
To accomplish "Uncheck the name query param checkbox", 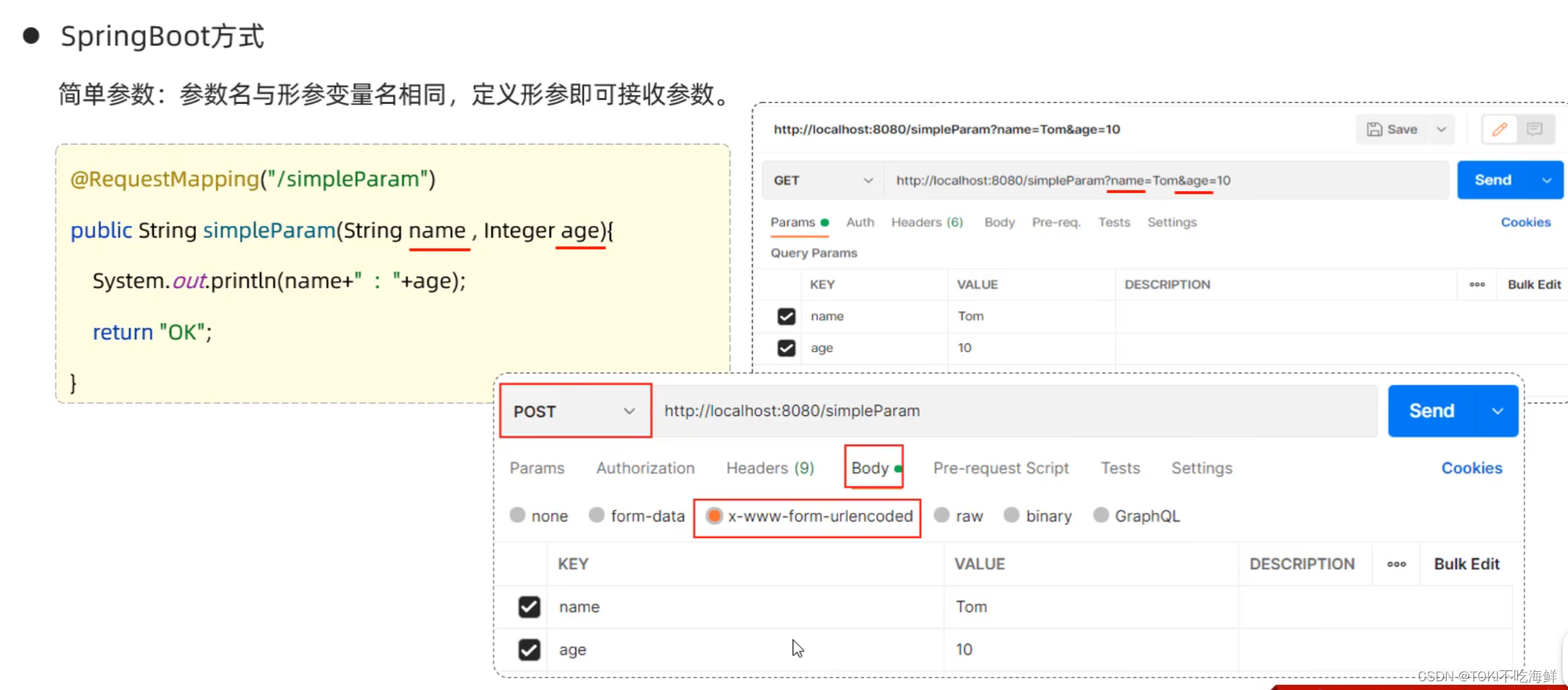I will click(786, 317).
